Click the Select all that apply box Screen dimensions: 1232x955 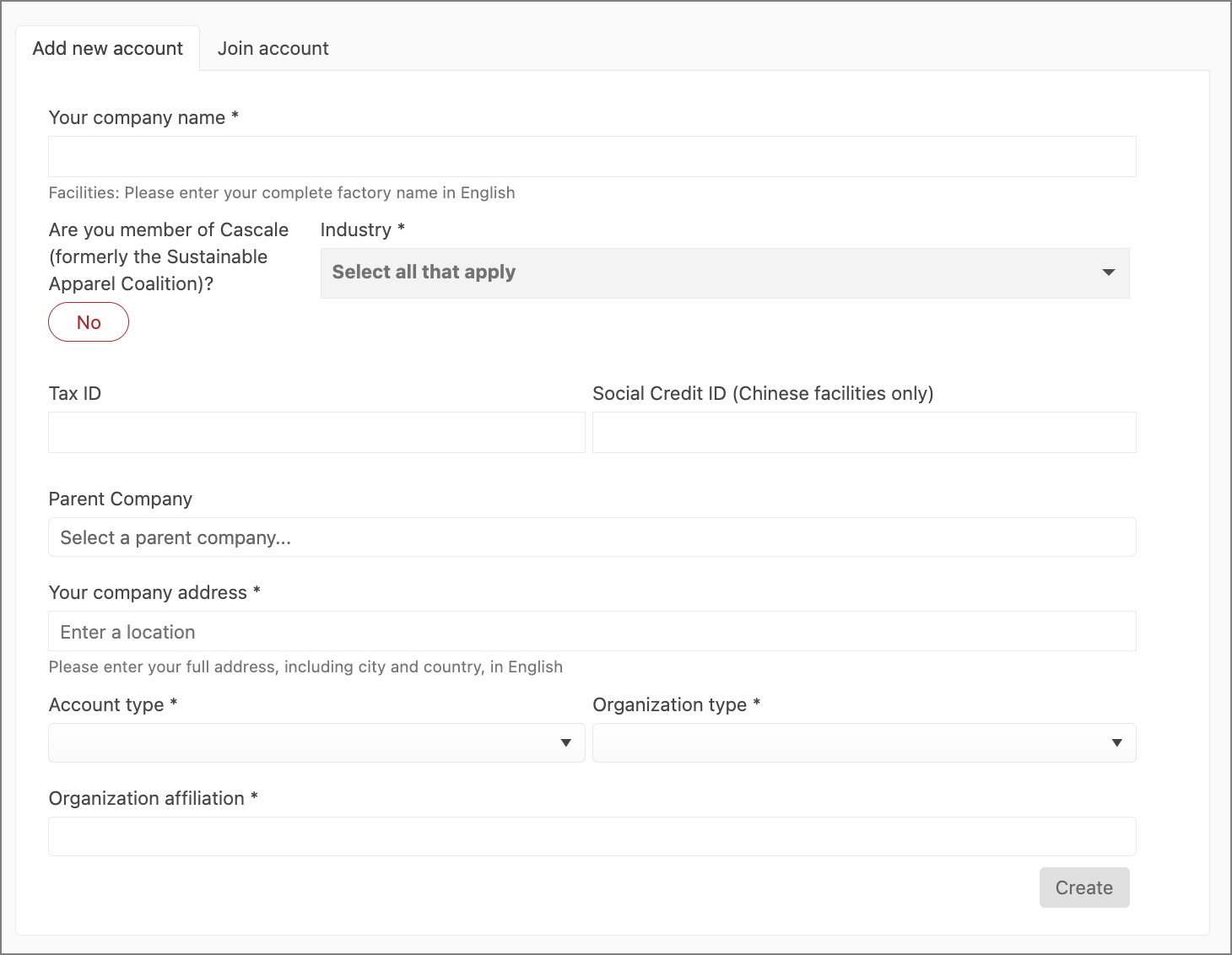point(724,272)
